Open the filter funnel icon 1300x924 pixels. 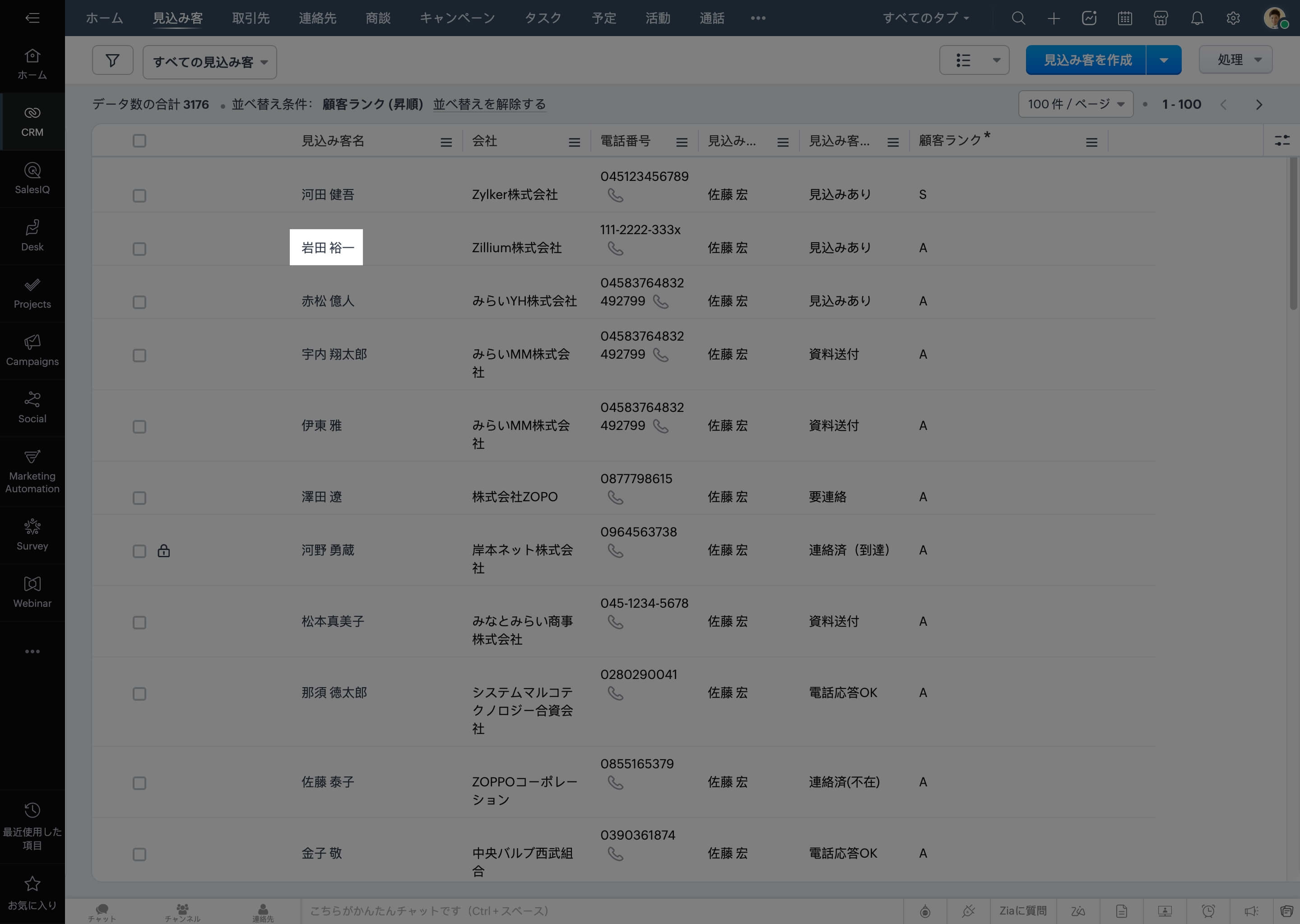(113, 60)
